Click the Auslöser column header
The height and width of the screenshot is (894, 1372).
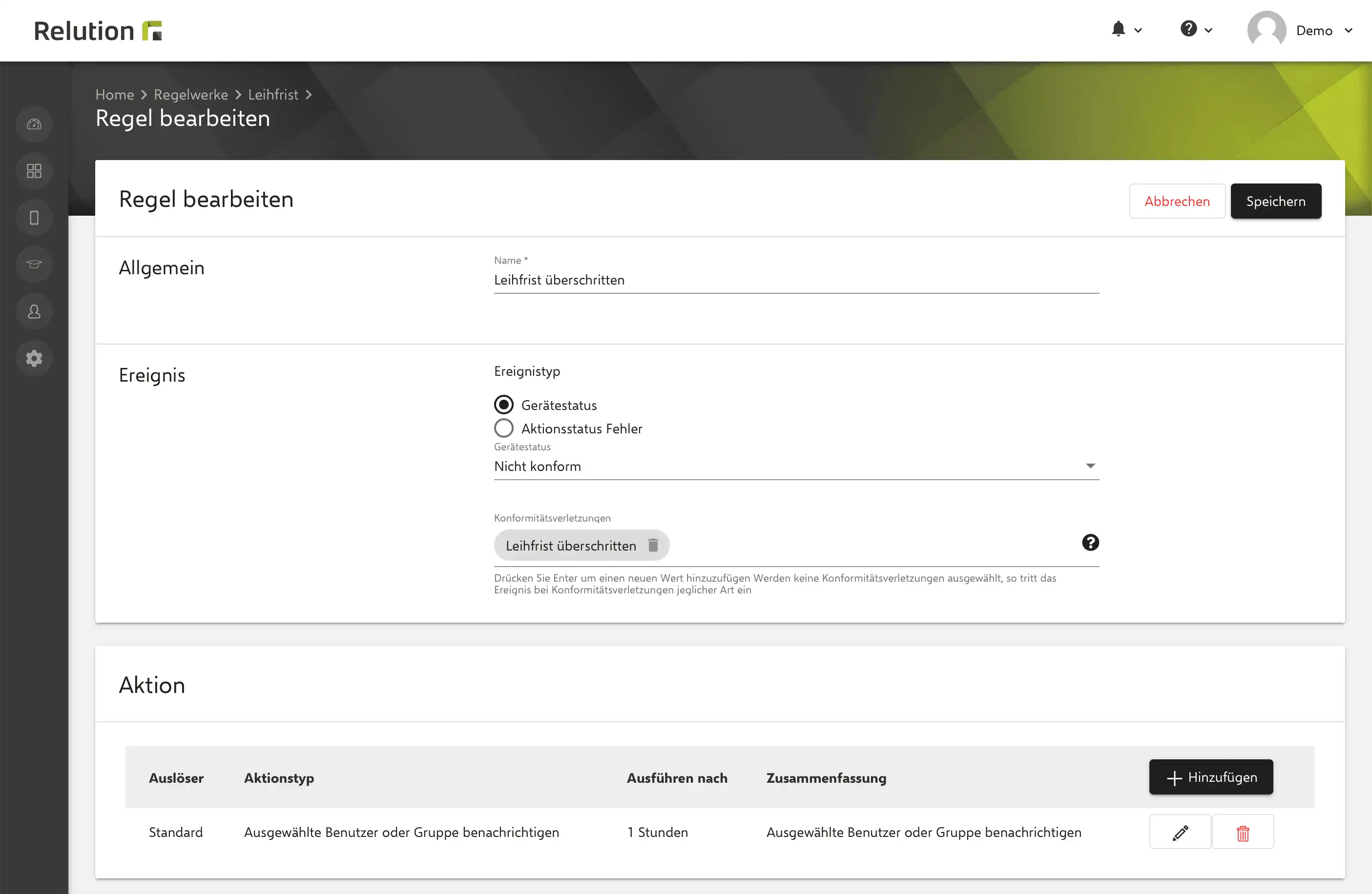click(176, 778)
